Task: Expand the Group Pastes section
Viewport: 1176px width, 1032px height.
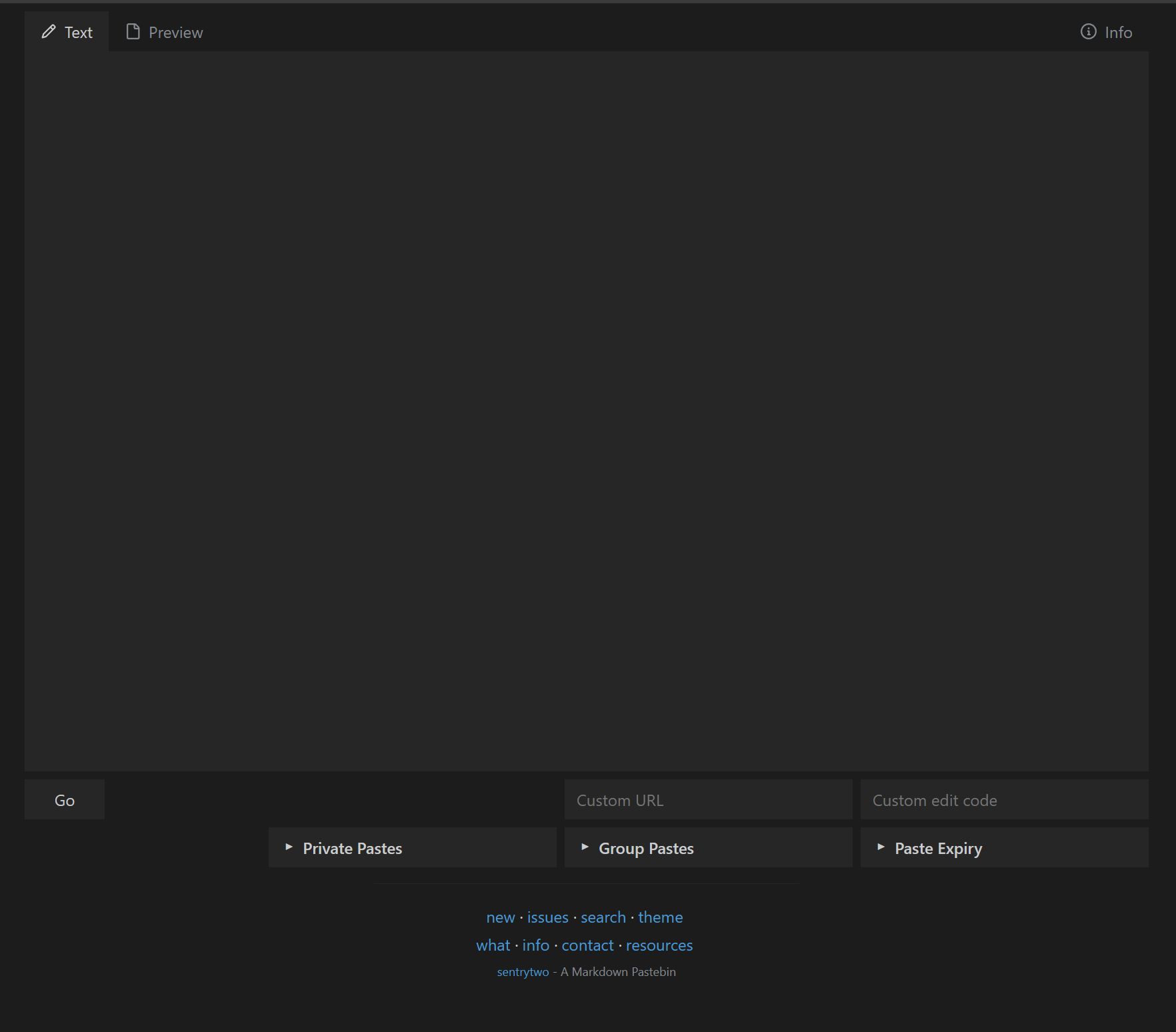Action: coord(645,847)
